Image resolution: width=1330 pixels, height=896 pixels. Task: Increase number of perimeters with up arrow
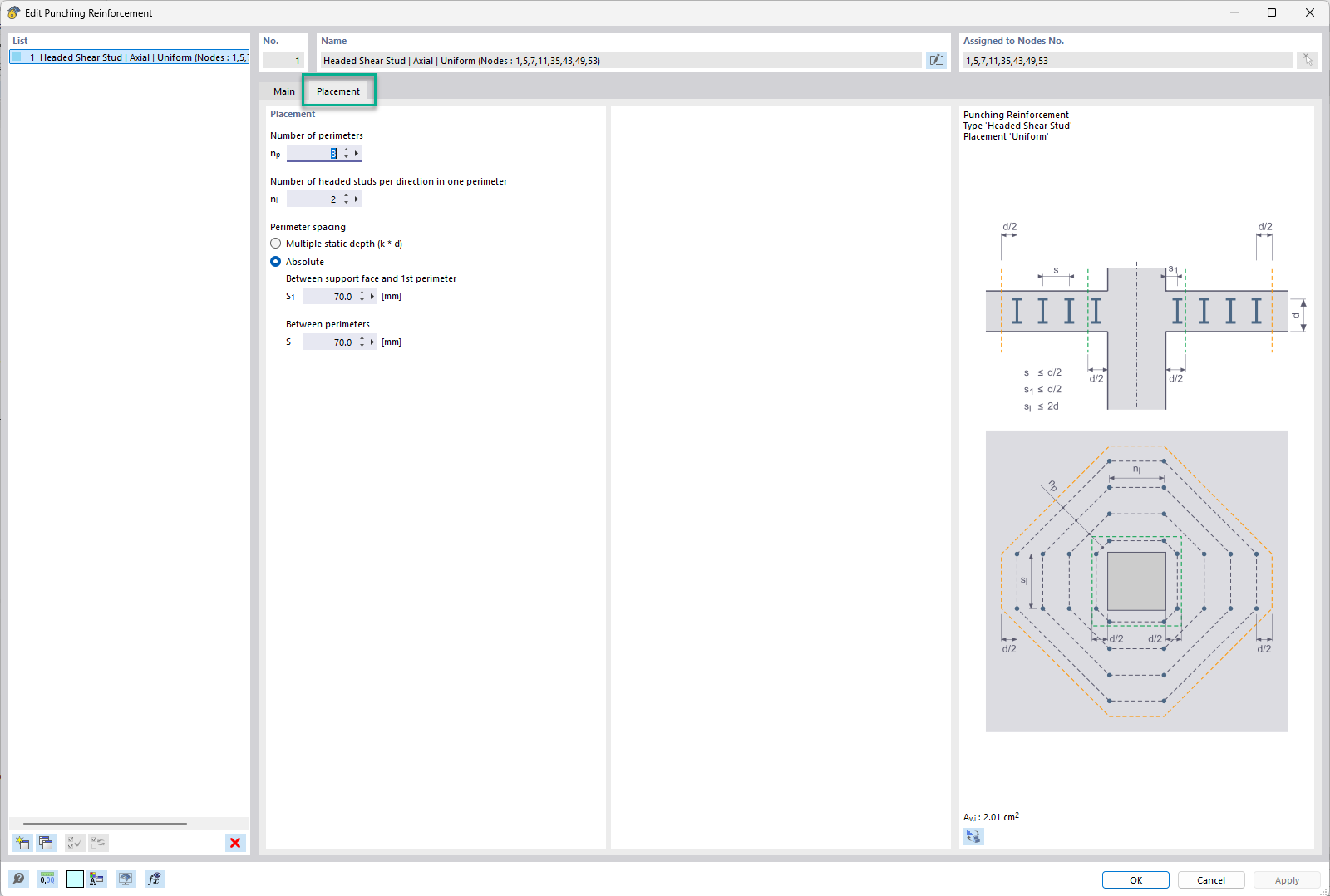click(347, 150)
